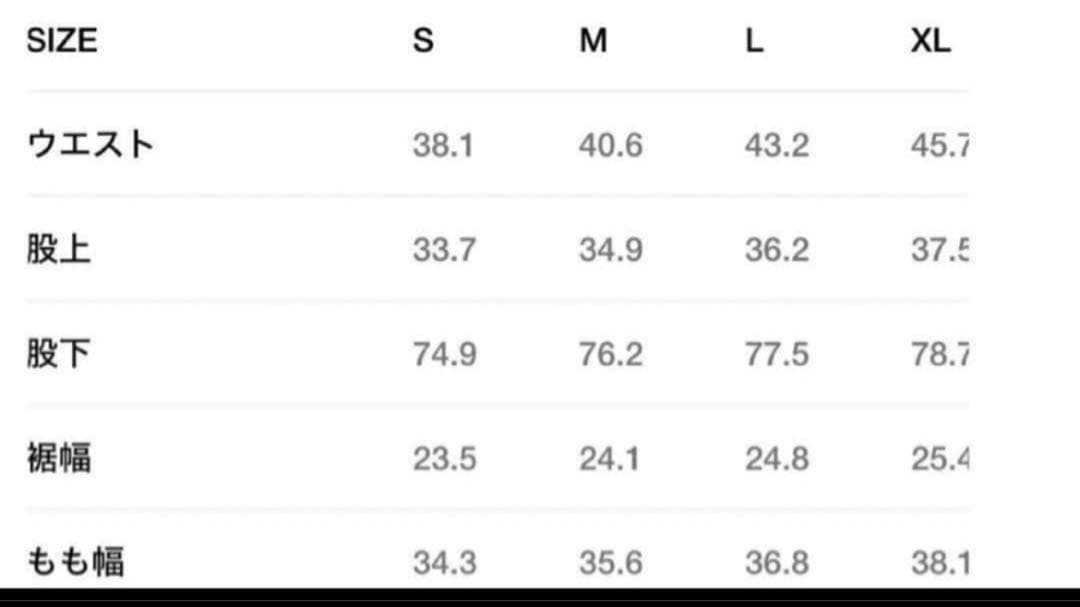Click the 裾幅 value 24.1 for M
Viewport: 1080px width, 607px height.
[610, 460]
